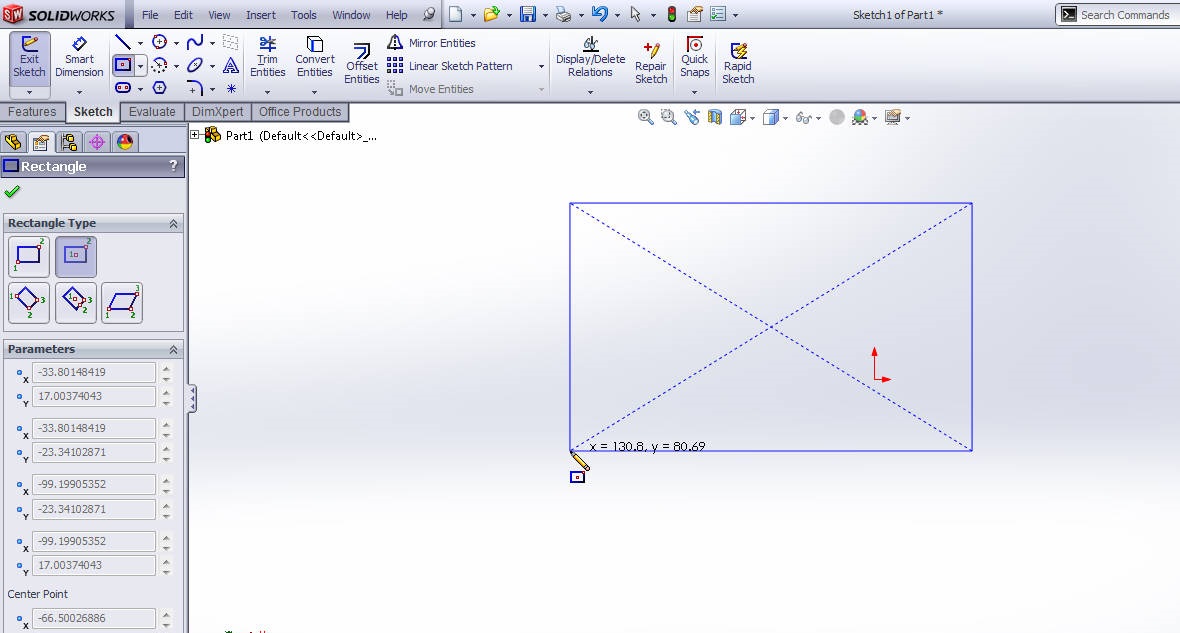1180x633 pixels.
Task: Activate the Smart Dimension tool
Action: [x=79, y=57]
